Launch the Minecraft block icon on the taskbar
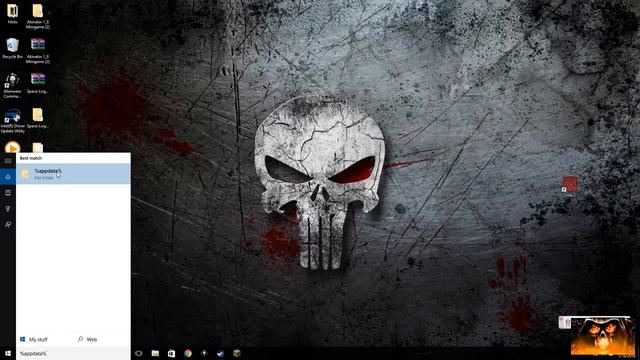The width and height of the screenshot is (640, 360). 237,353
